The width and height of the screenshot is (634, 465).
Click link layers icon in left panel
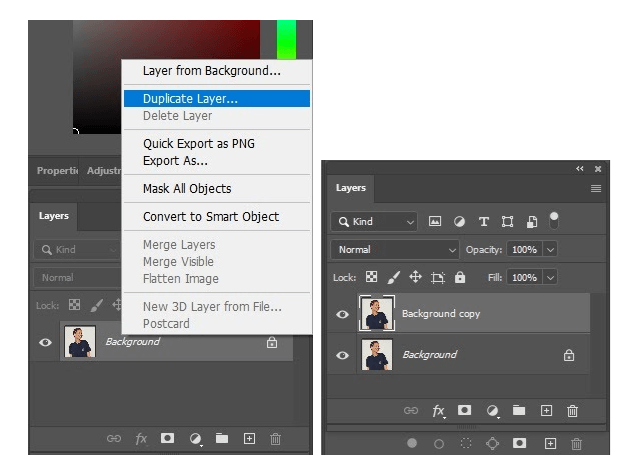click(114, 439)
